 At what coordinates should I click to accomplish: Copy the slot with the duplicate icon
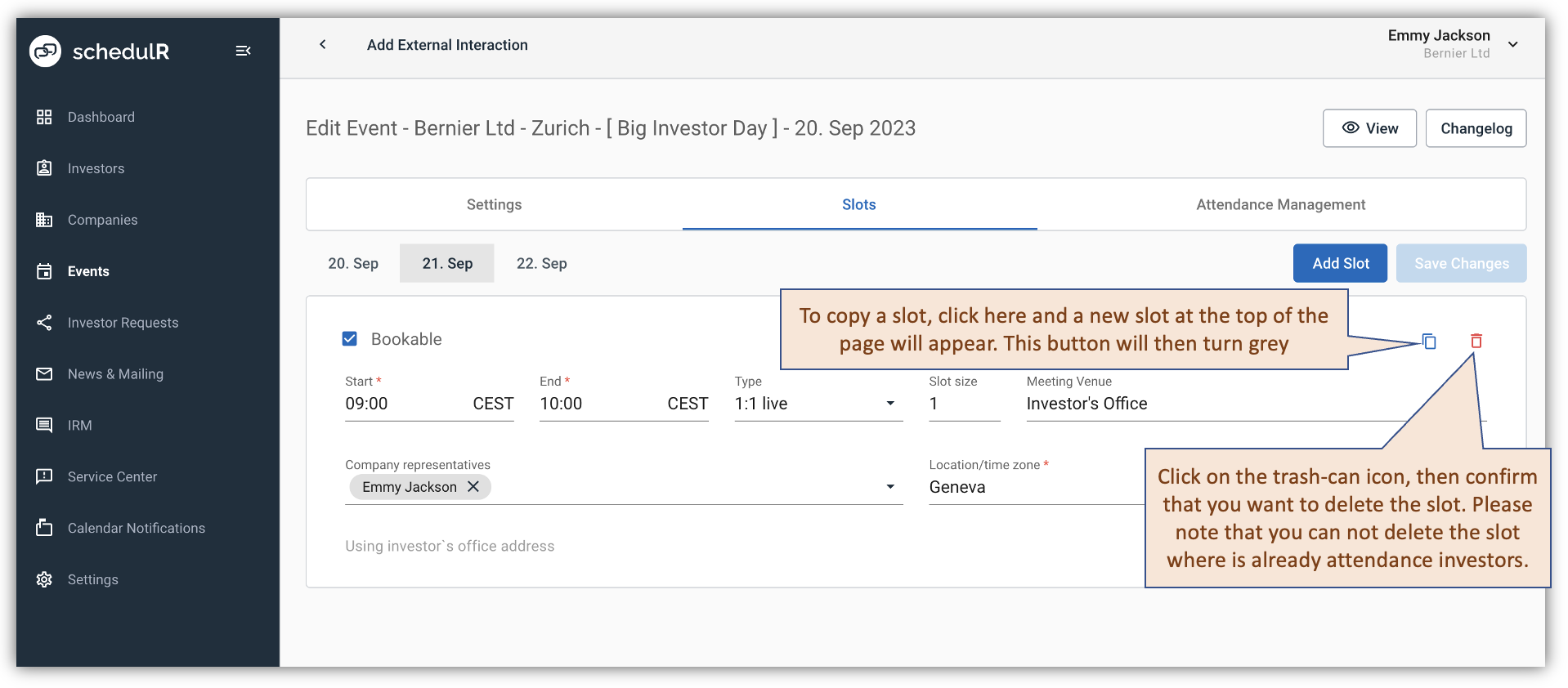pyautogui.click(x=1429, y=342)
